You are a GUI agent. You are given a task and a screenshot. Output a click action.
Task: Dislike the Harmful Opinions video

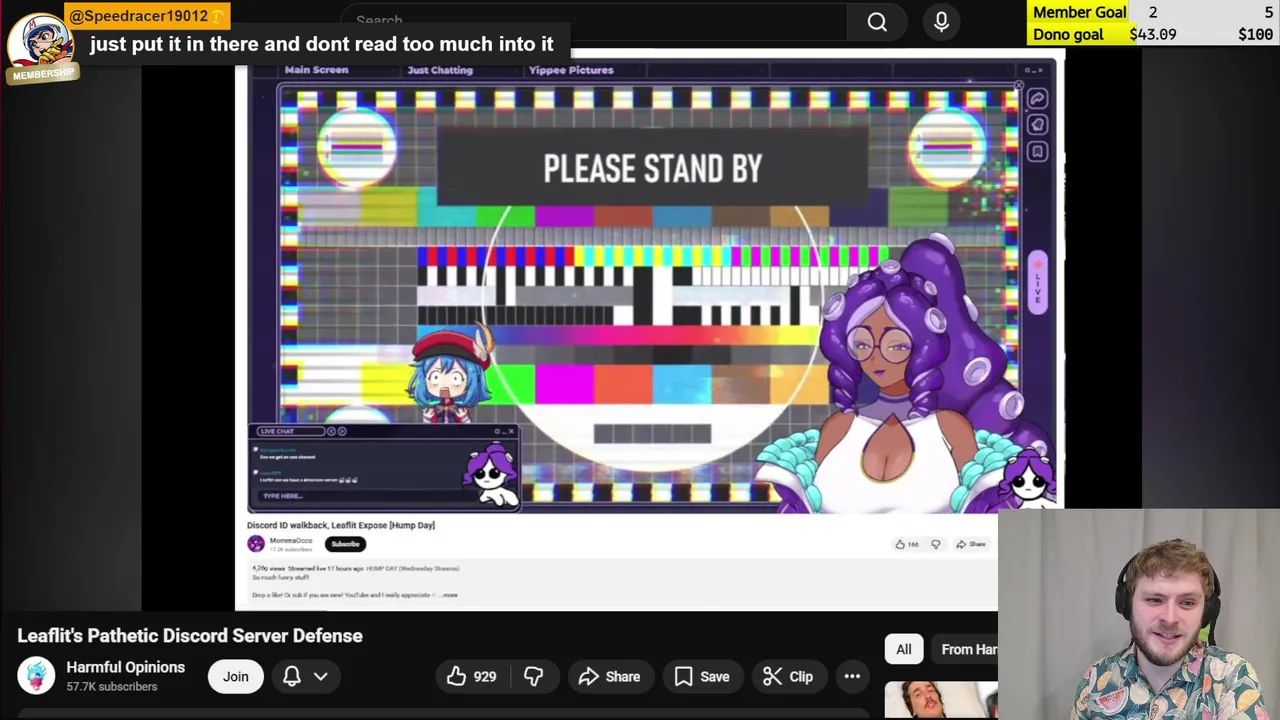[534, 677]
